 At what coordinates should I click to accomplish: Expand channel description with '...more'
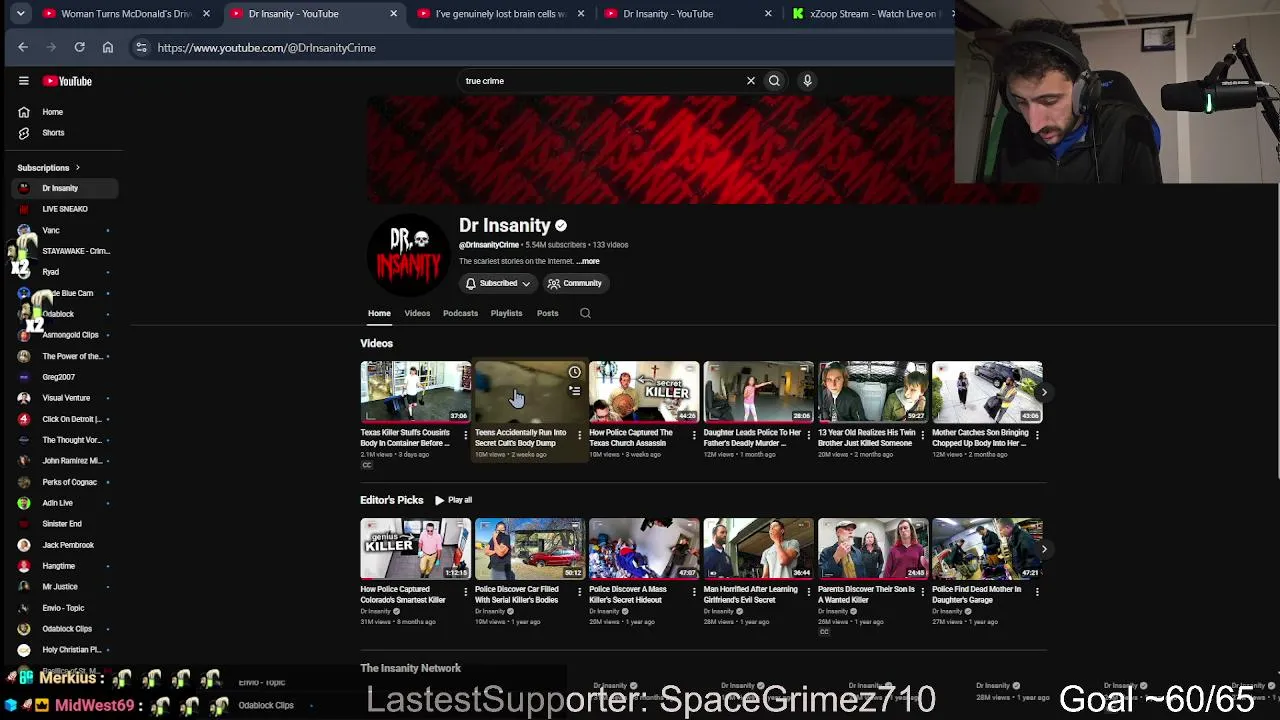588,261
